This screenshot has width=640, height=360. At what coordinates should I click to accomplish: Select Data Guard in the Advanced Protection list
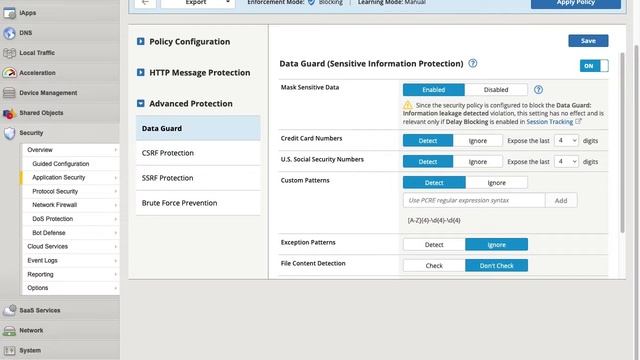[198, 128]
